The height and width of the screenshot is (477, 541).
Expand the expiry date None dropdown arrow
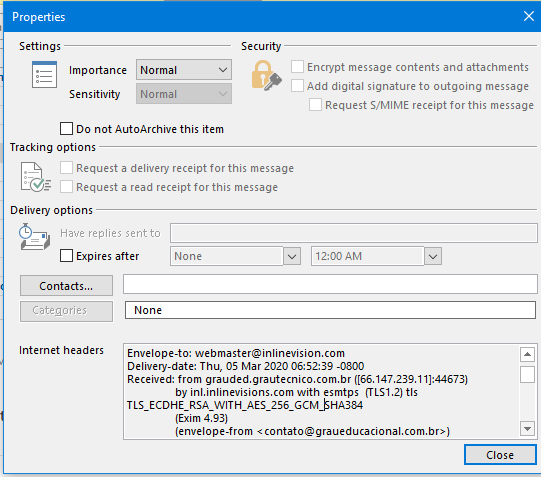pyautogui.click(x=292, y=256)
